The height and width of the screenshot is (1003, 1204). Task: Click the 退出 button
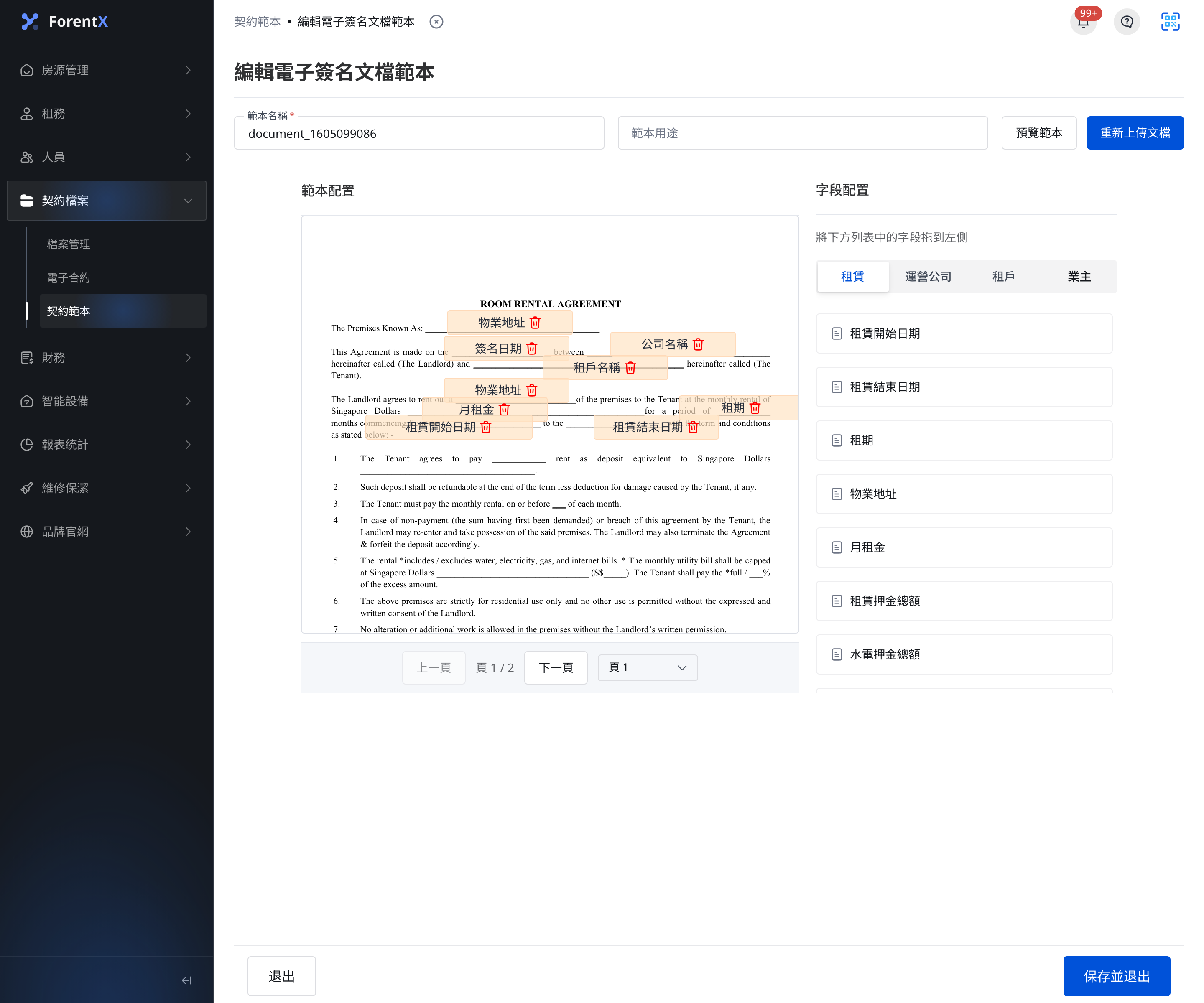pyautogui.click(x=281, y=977)
